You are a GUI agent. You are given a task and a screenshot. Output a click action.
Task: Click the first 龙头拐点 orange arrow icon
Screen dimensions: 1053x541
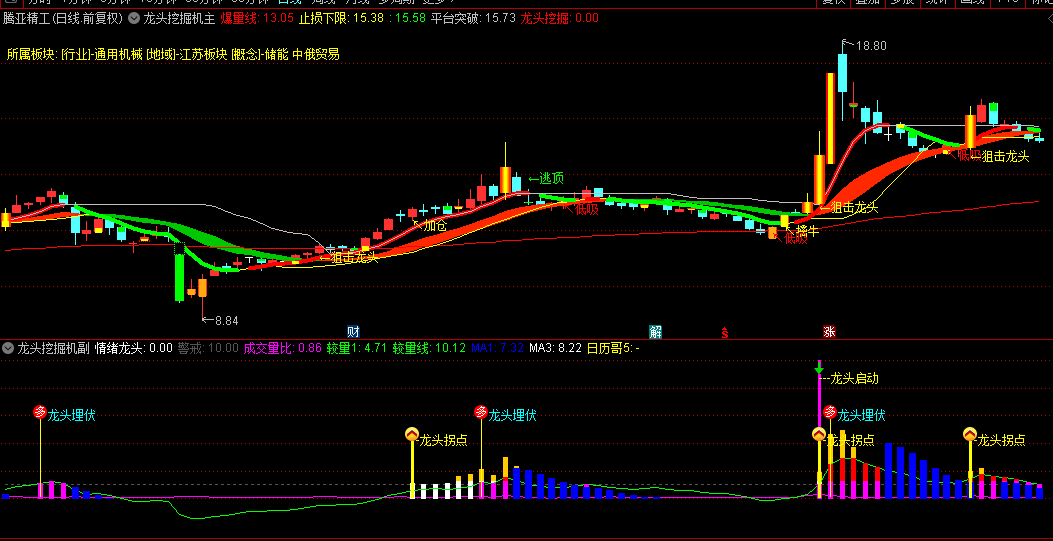click(412, 434)
